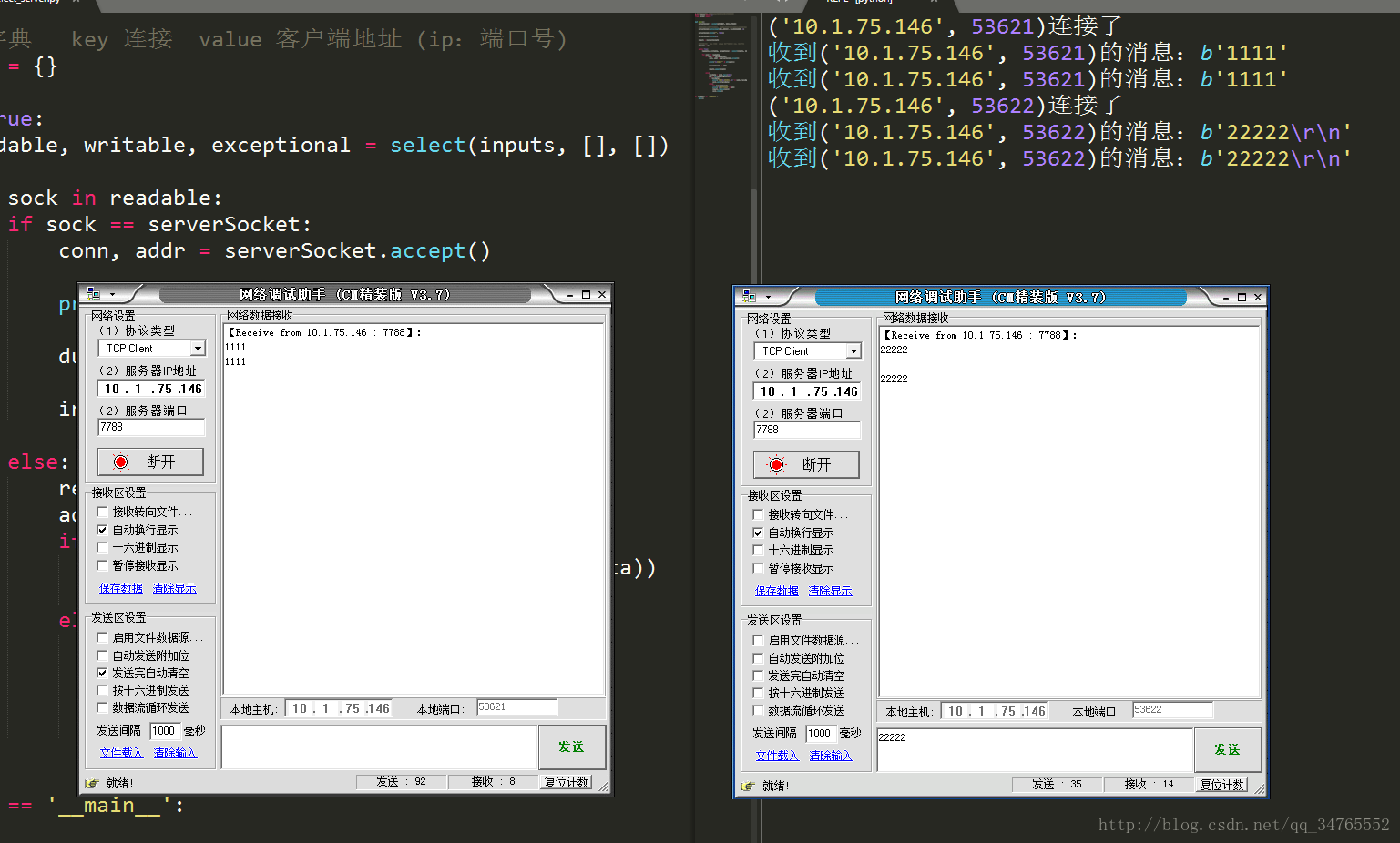Click 清除输入 link in left window
Viewport: 1400px width, 843px height.
(x=176, y=753)
